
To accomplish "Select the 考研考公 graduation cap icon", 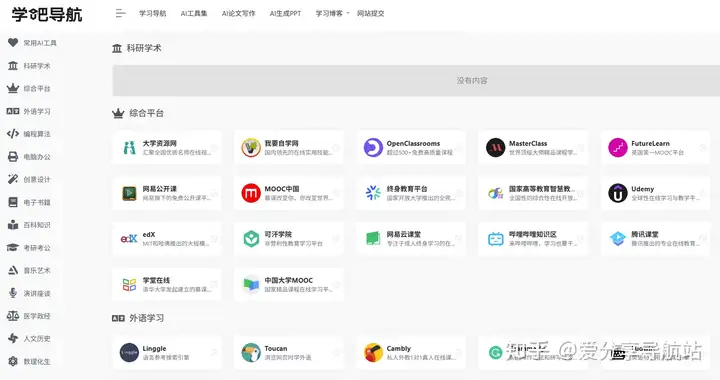I will [x=13, y=247].
